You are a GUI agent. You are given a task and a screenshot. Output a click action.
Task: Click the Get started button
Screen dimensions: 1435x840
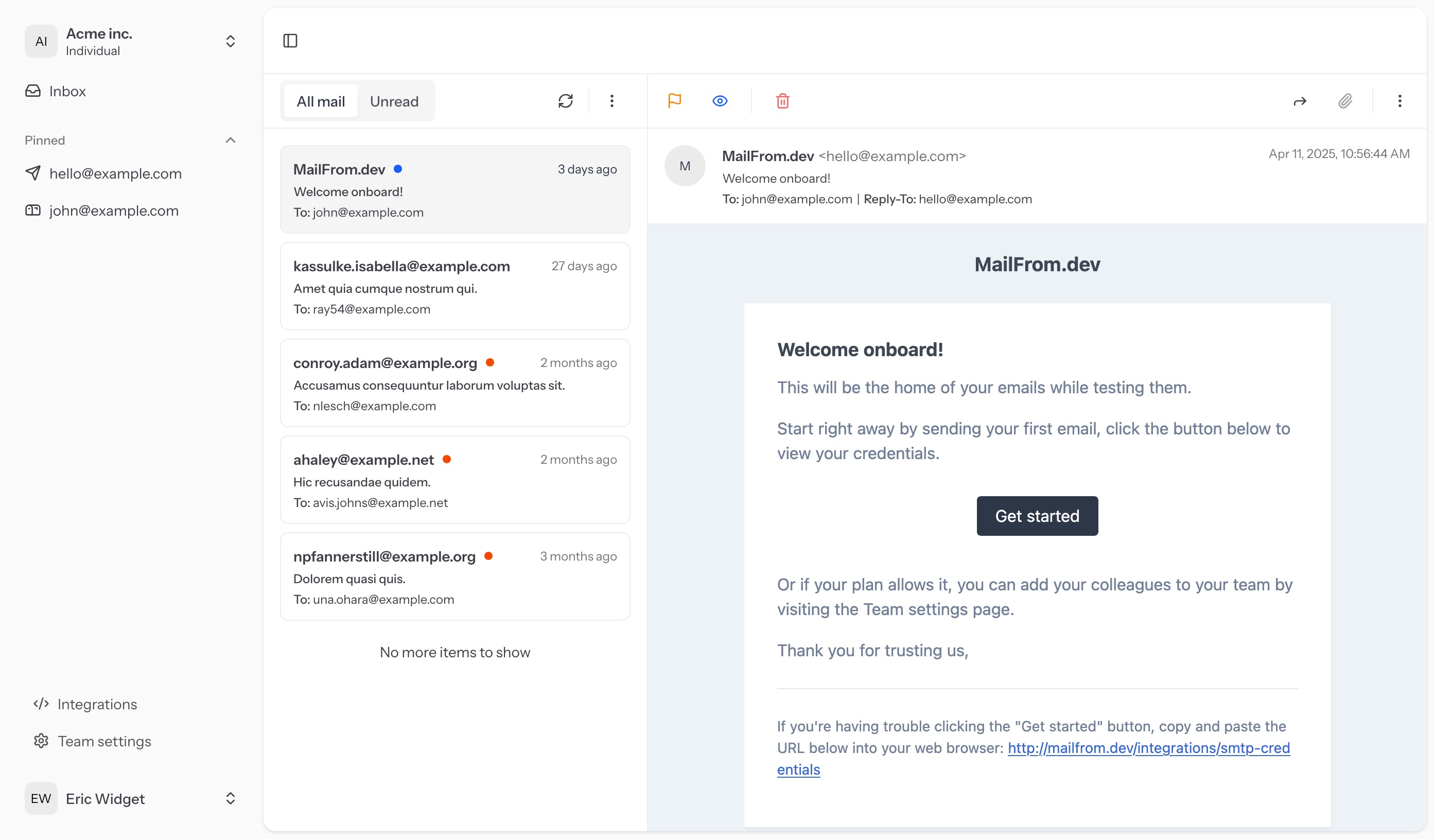coord(1037,516)
